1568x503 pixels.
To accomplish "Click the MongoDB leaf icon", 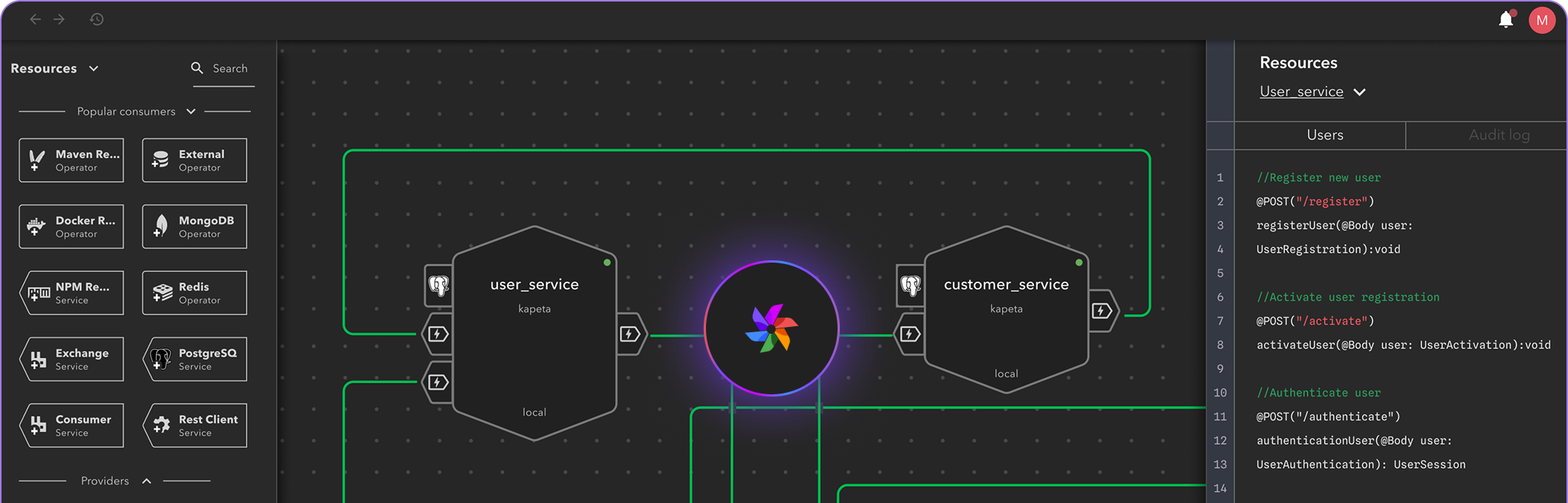I will click(160, 227).
